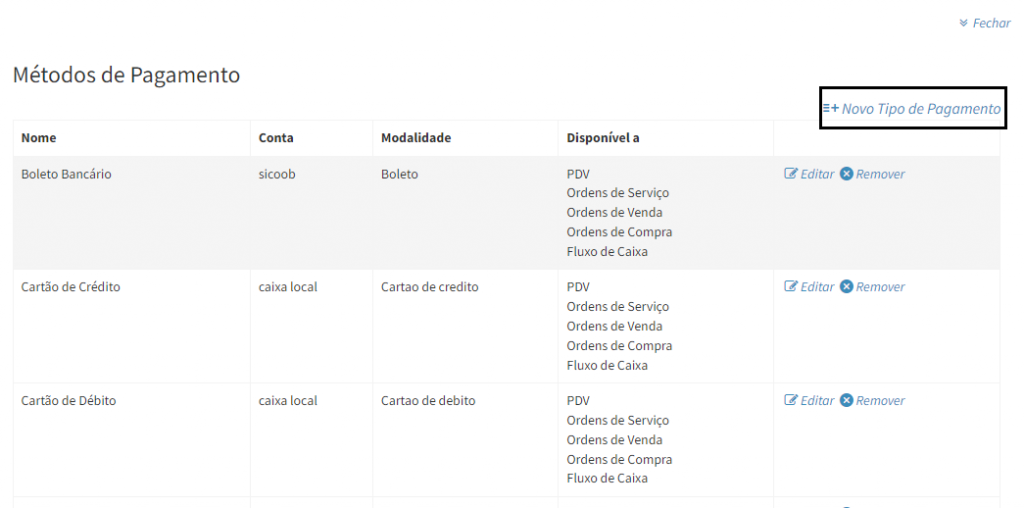Click edit pencil icon for Cartão de Débito
This screenshot has width=1024, height=508.
(x=791, y=401)
